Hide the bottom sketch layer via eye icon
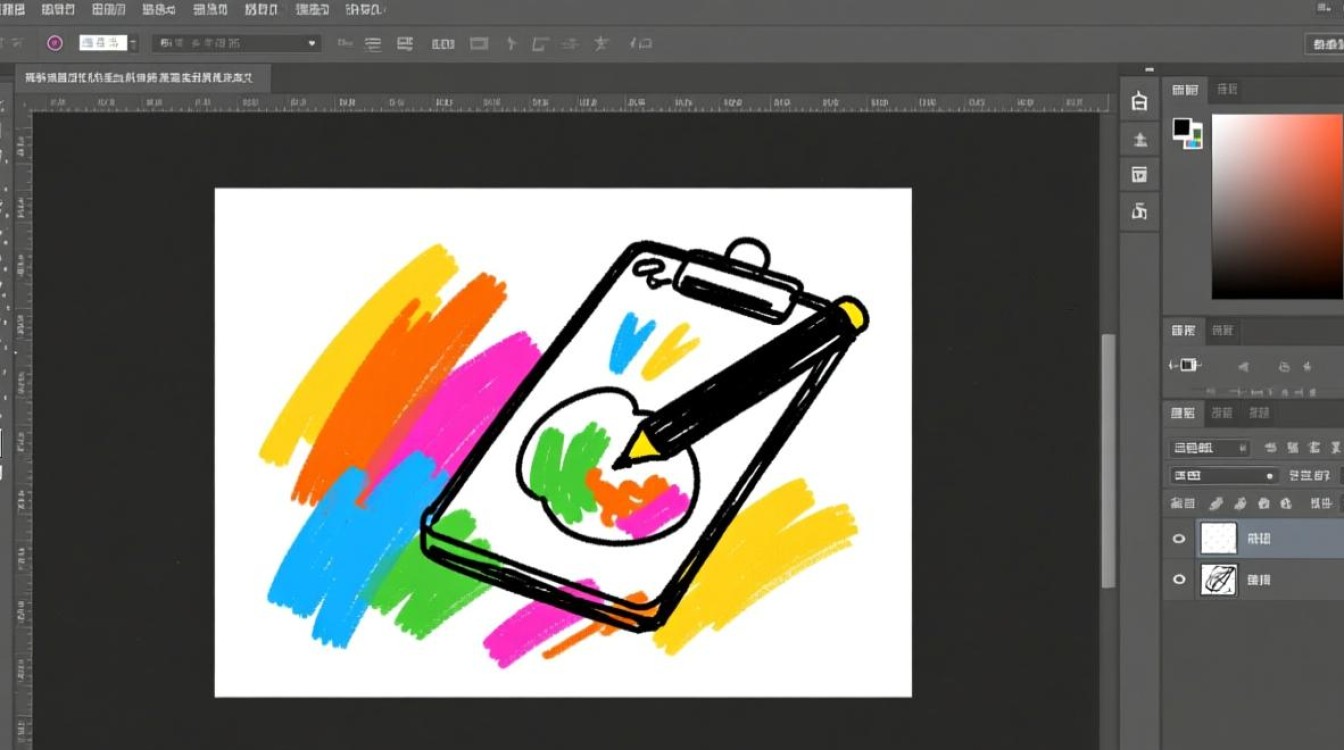The height and width of the screenshot is (750, 1344). 1179,579
